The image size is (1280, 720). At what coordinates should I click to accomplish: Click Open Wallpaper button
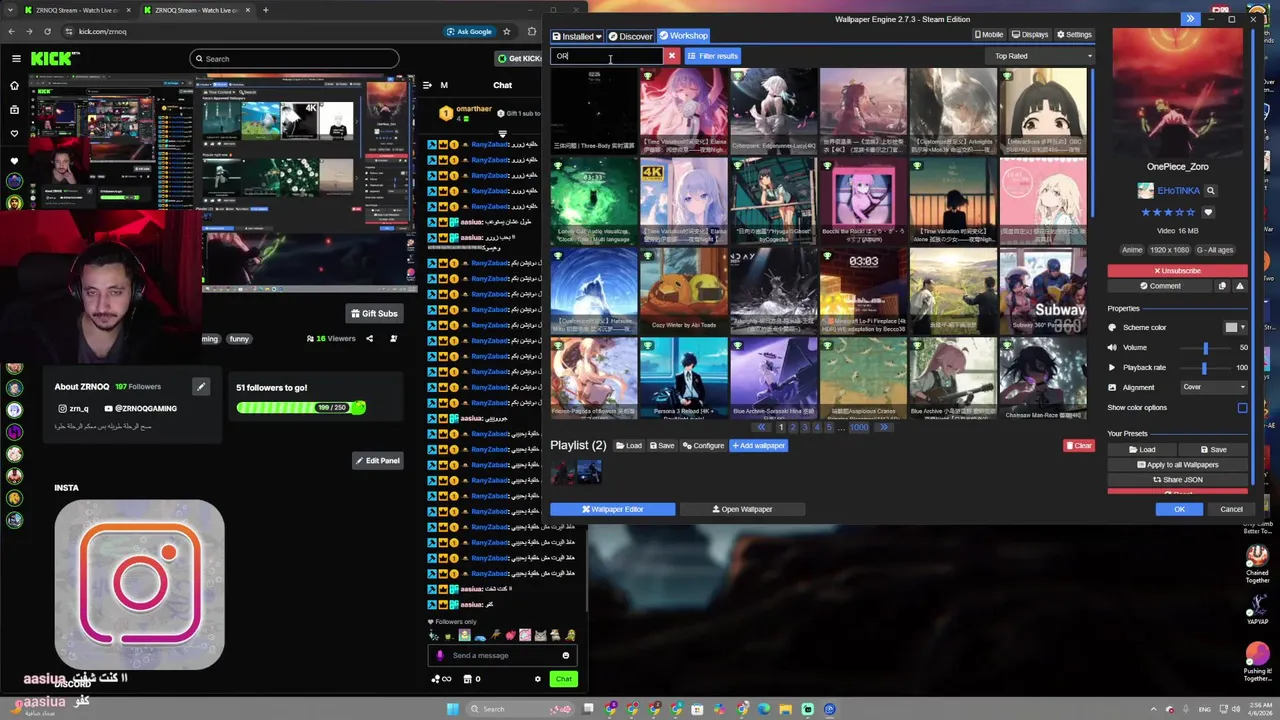(742, 509)
